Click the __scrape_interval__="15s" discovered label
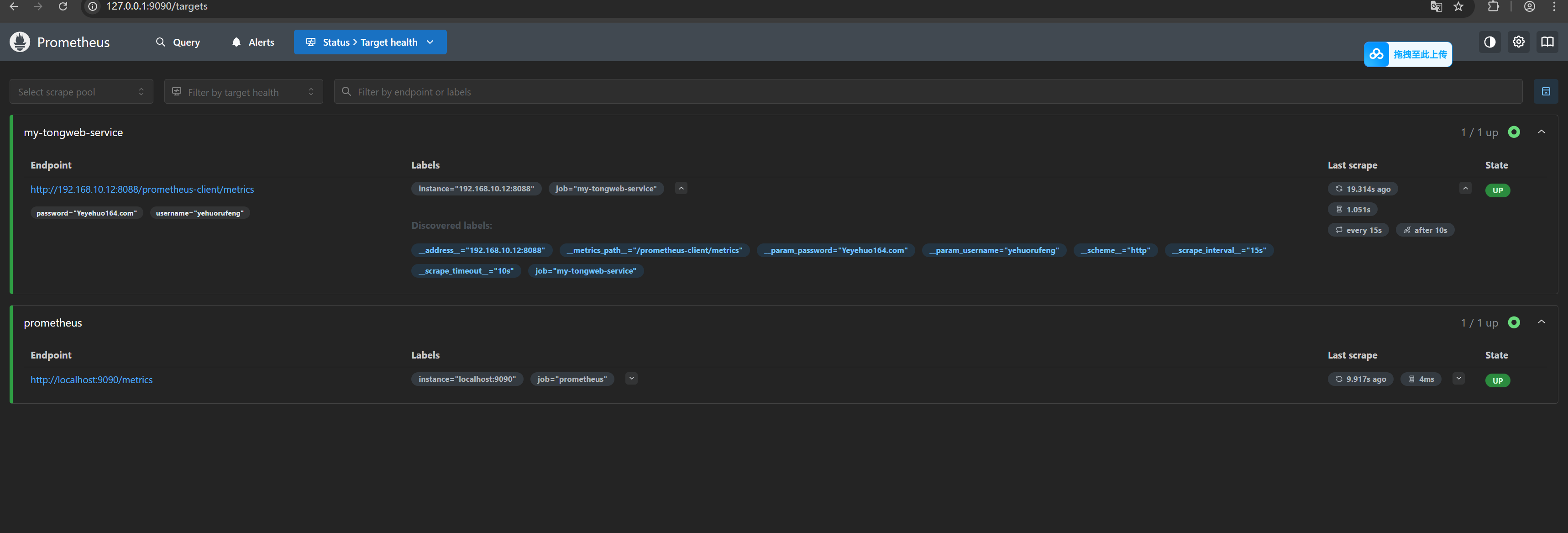This screenshot has width=1568, height=533. point(1219,250)
